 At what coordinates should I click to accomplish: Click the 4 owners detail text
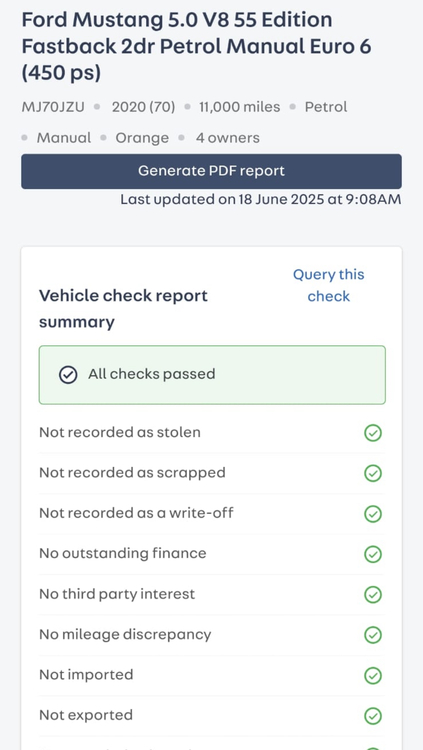(x=227, y=138)
